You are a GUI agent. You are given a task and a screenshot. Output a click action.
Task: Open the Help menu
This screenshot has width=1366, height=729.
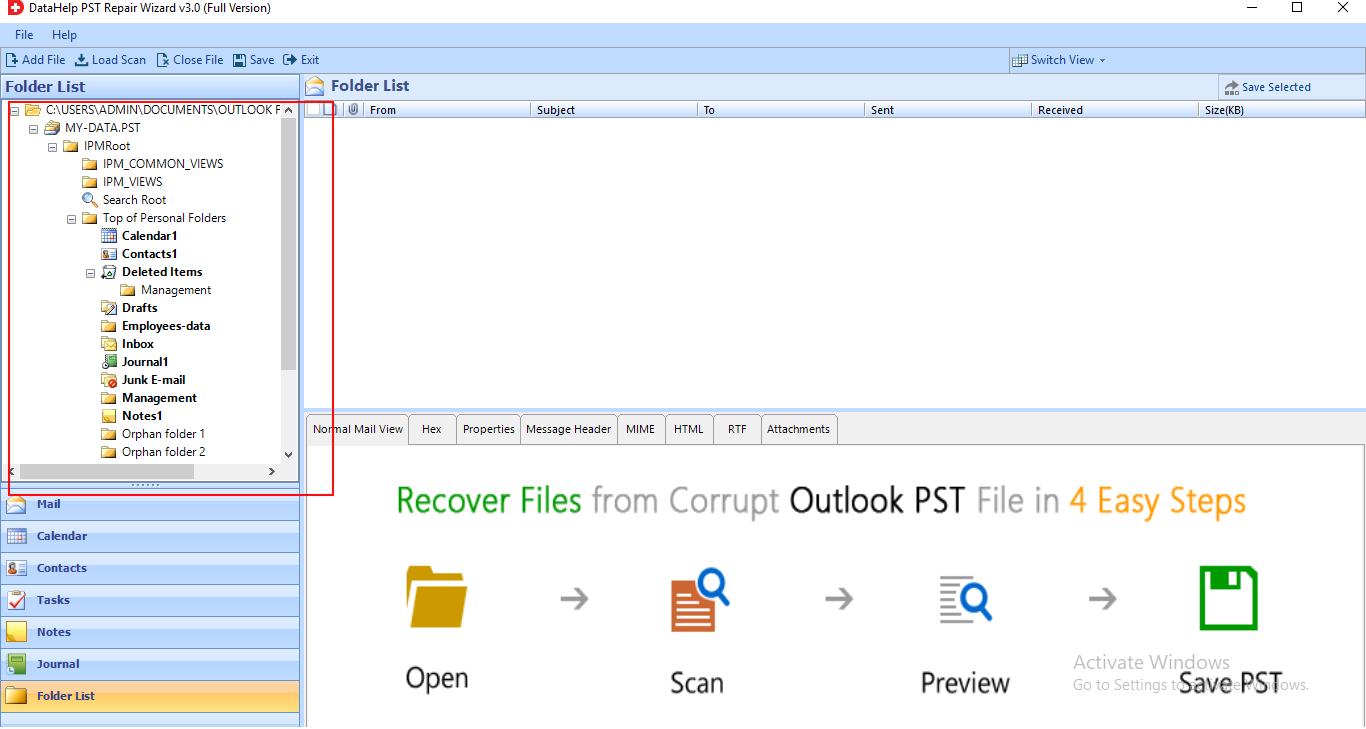tap(64, 35)
